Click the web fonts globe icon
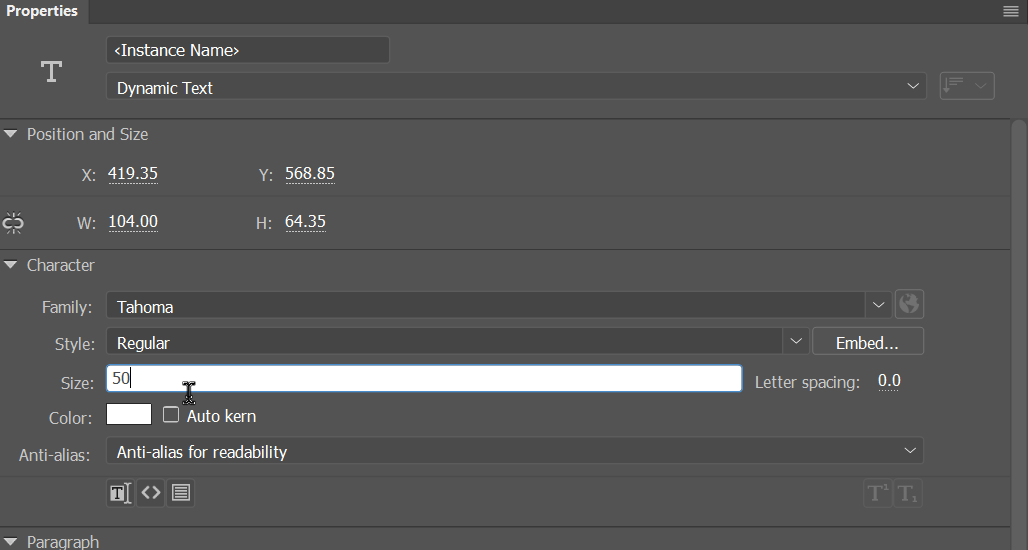The width and height of the screenshot is (1028, 550). coord(909,304)
